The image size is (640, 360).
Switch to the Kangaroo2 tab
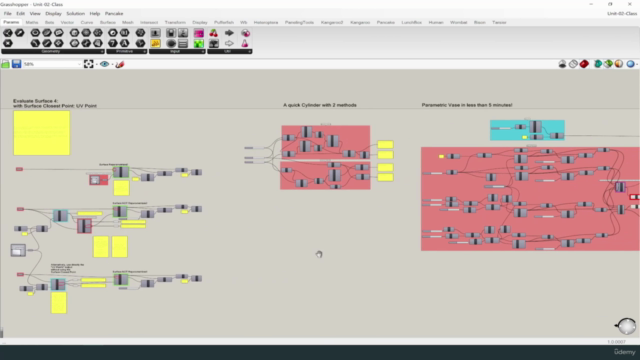(x=332, y=22)
